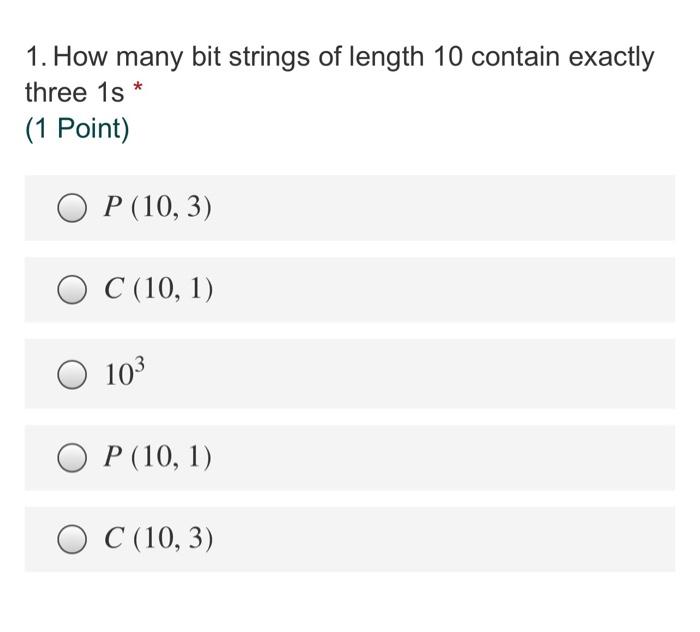
Task: Click the question number 1.
Action: click(36, 57)
